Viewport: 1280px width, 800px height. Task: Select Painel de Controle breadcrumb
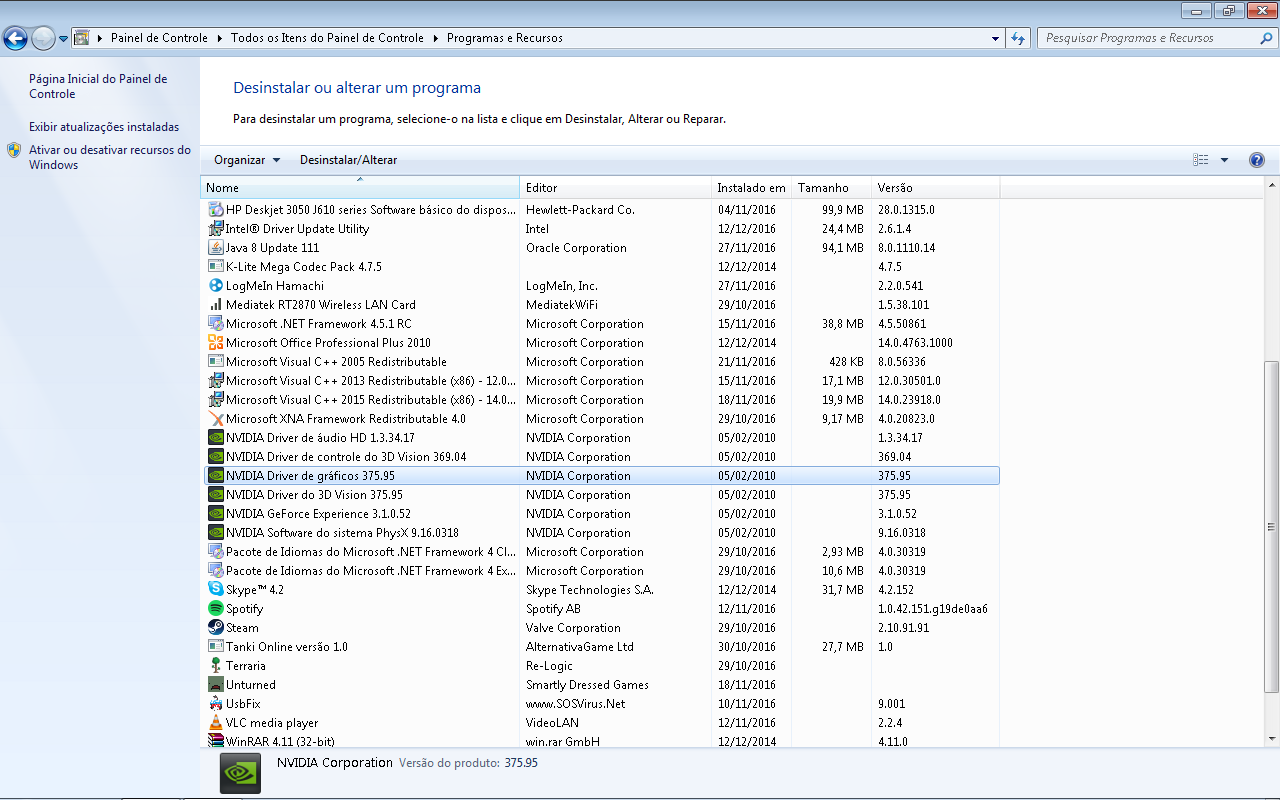[159, 38]
